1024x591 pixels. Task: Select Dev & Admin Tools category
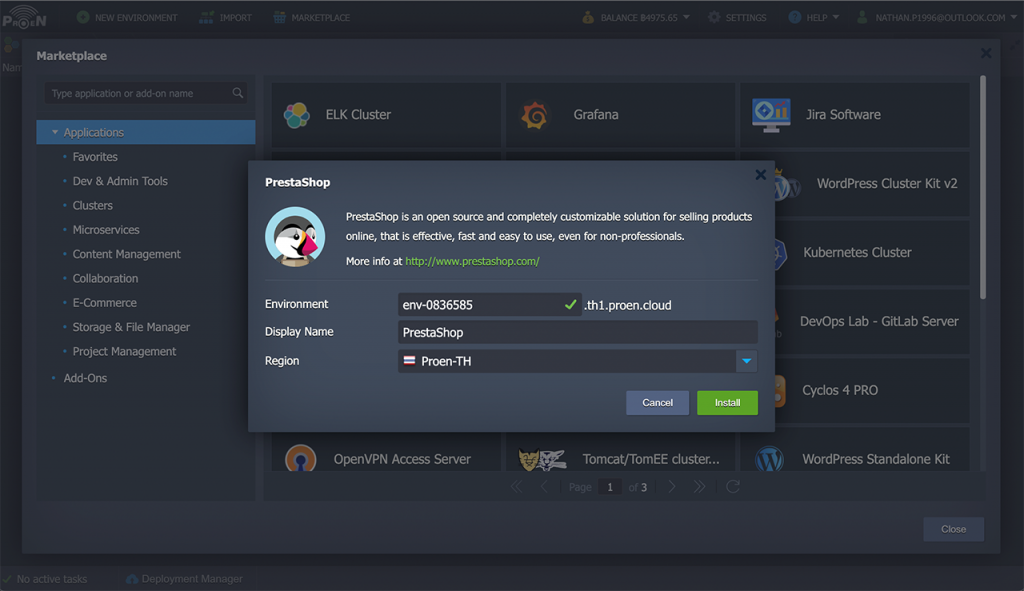point(120,181)
